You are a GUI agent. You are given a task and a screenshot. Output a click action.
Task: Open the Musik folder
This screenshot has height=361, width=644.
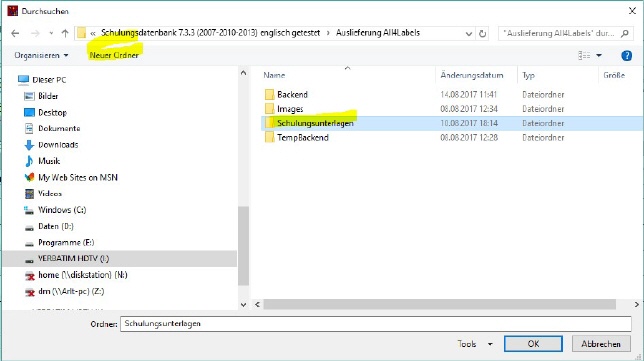(49, 161)
